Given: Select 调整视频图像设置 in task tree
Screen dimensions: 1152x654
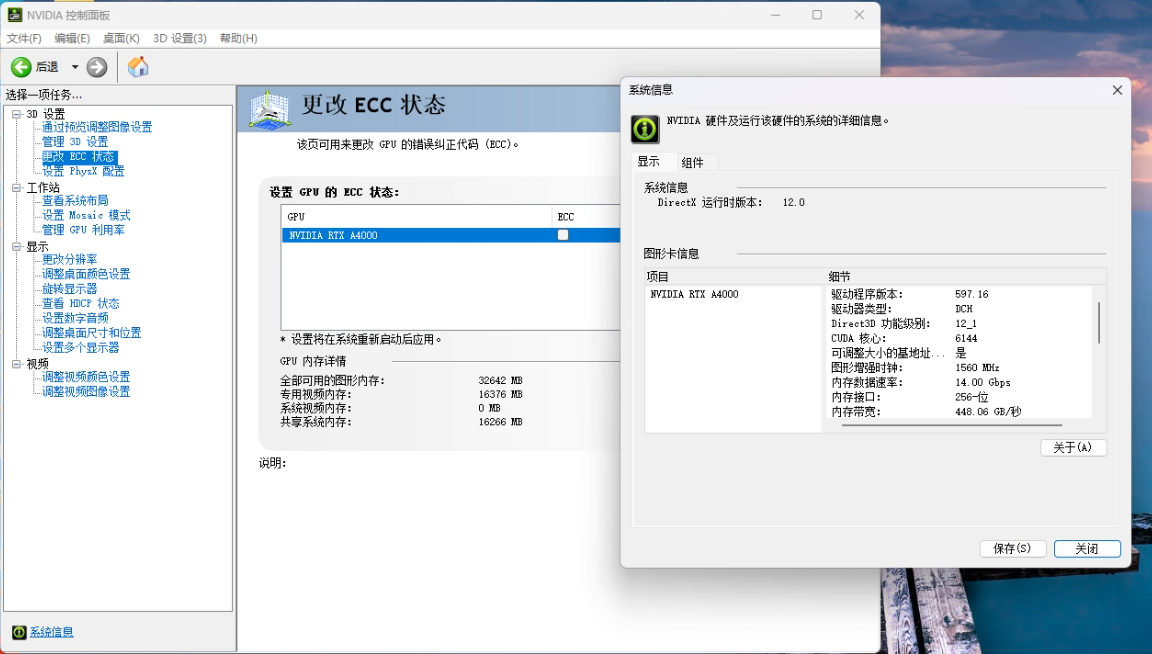Looking at the screenshot, I should (x=86, y=392).
